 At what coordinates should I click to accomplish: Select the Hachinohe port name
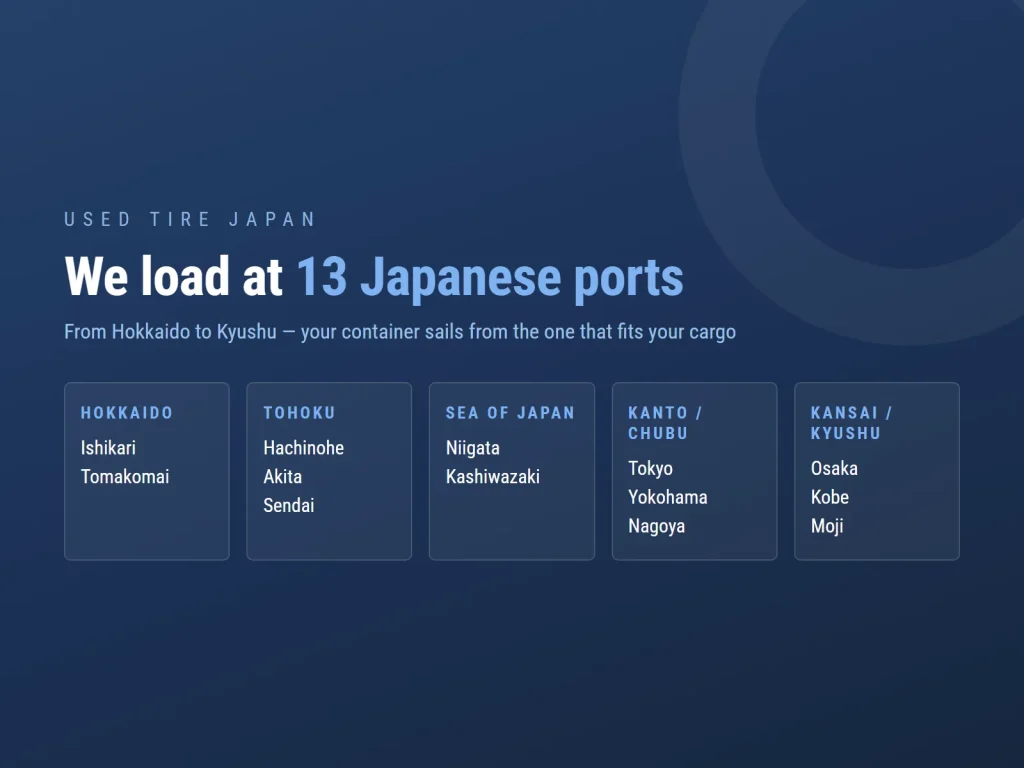click(304, 448)
